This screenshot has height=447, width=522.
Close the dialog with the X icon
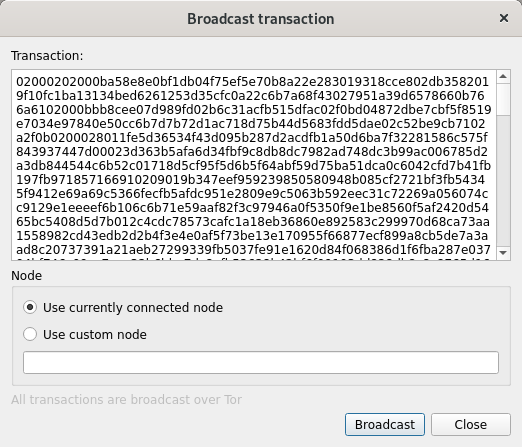(504, 18)
